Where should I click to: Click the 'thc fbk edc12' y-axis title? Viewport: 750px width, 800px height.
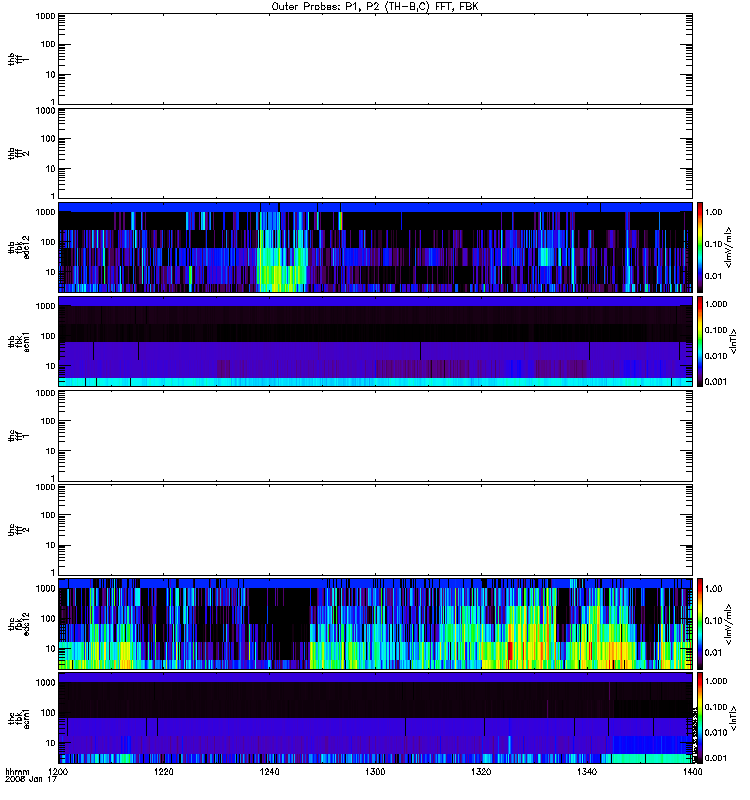19,624
